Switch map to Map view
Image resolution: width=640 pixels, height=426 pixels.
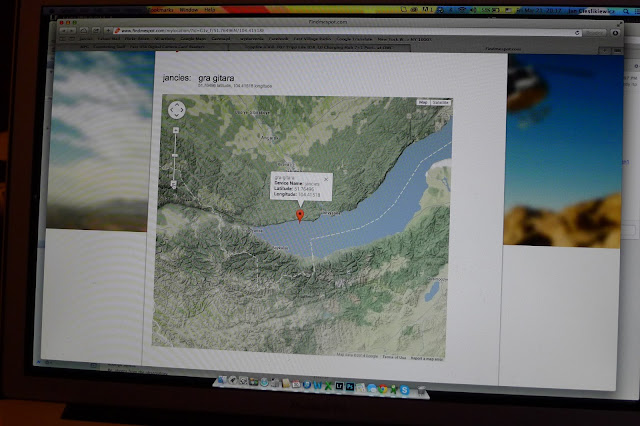click(x=423, y=102)
